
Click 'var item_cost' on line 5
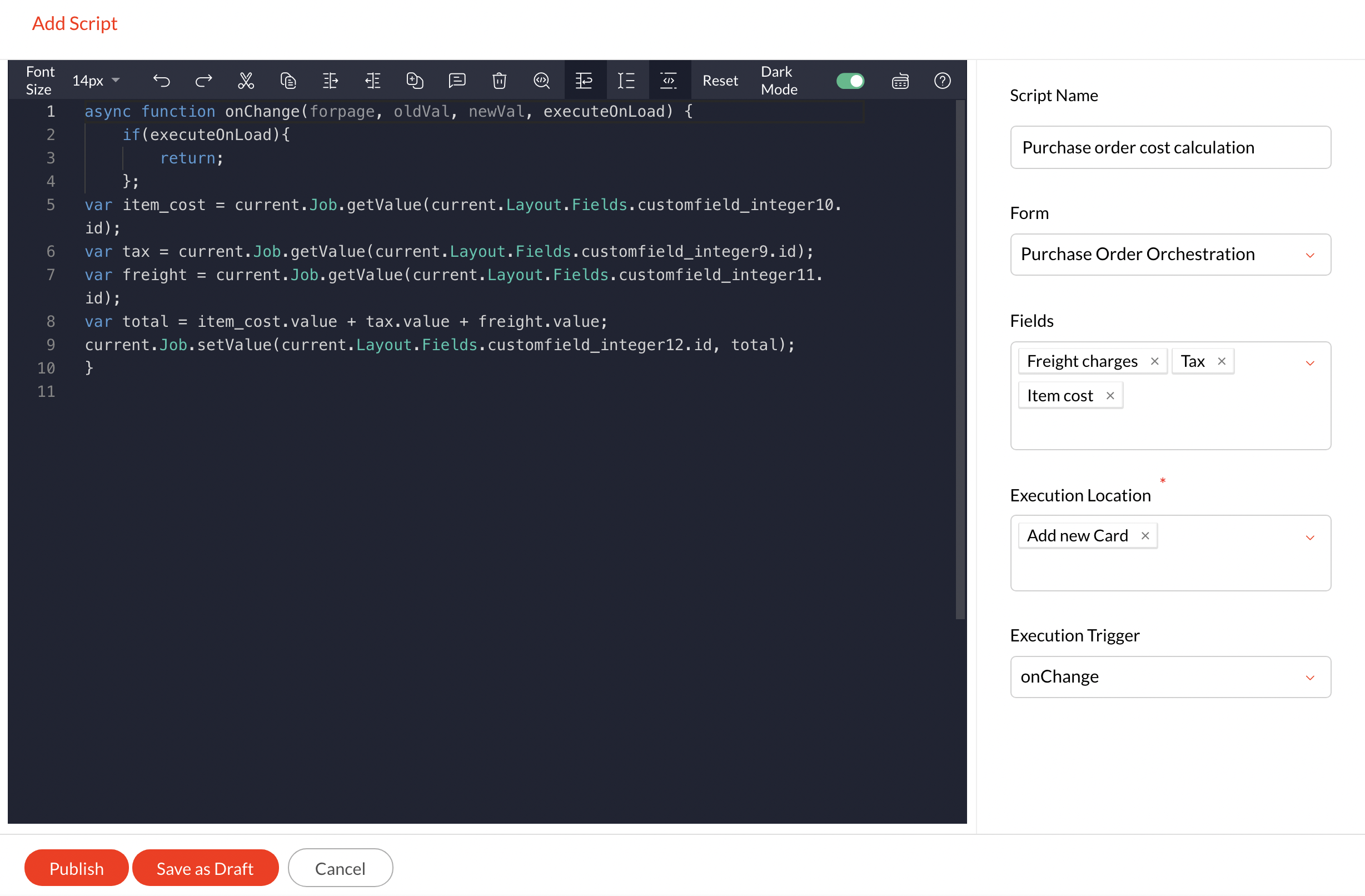pos(145,205)
